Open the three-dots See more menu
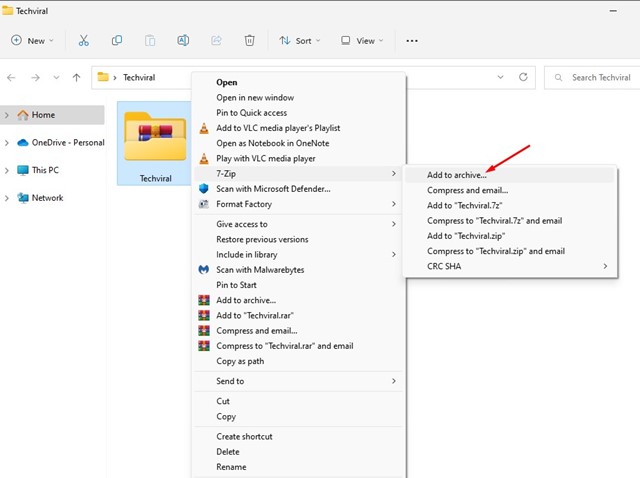The height and width of the screenshot is (478, 640). coord(412,41)
